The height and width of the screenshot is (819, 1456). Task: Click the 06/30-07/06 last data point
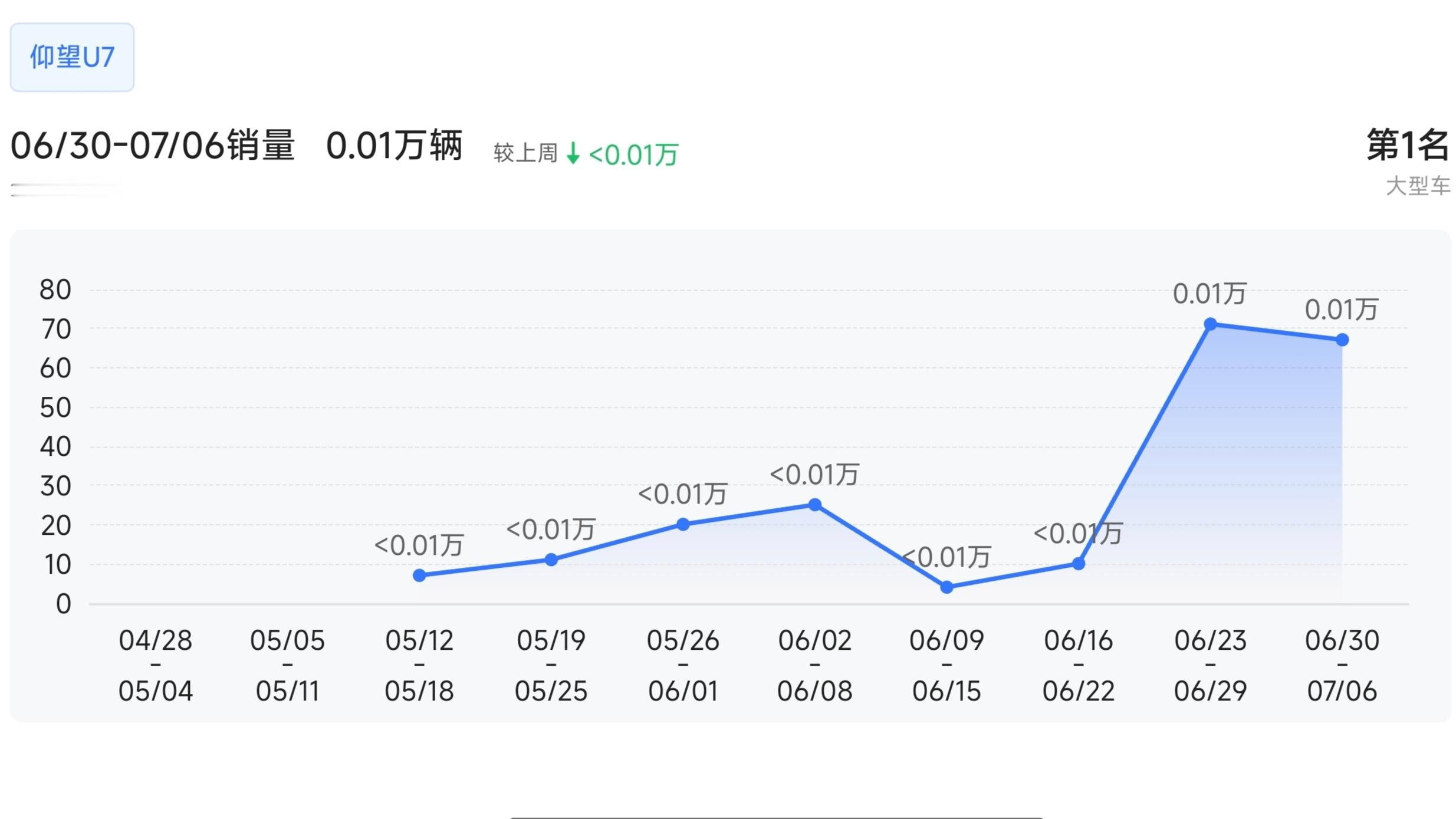coord(1342,340)
